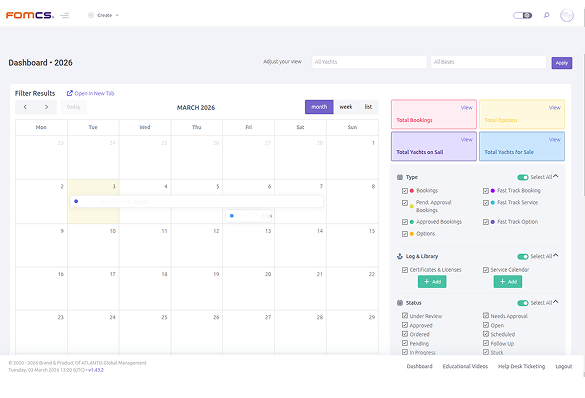This screenshot has height=398, width=585.
Task: Uncheck Needs Approval status checkbox
Action: click(x=486, y=316)
